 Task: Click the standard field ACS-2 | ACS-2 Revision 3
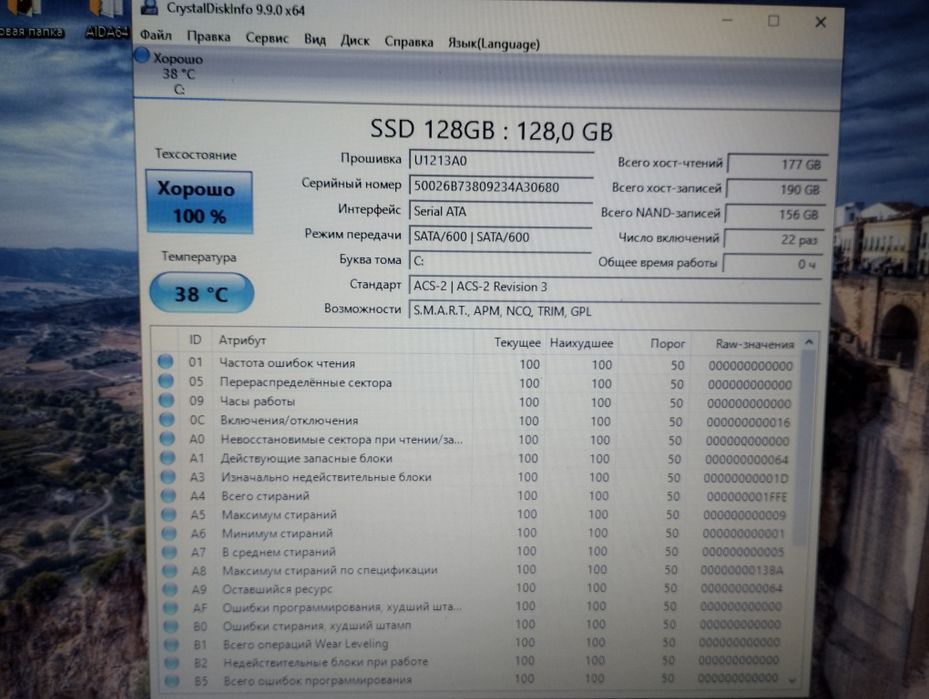click(x=615, y=286)
